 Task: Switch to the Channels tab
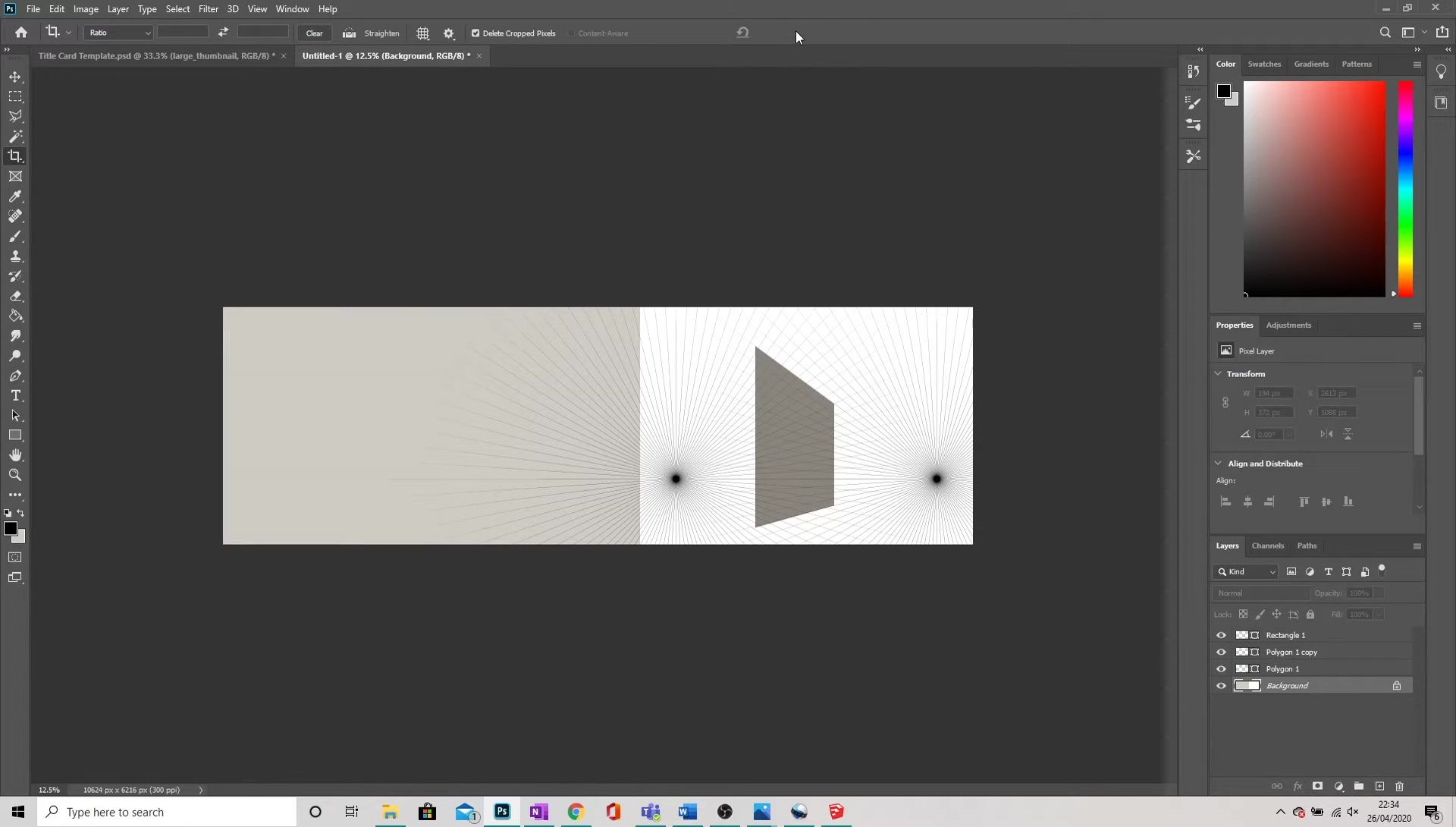1267,546
